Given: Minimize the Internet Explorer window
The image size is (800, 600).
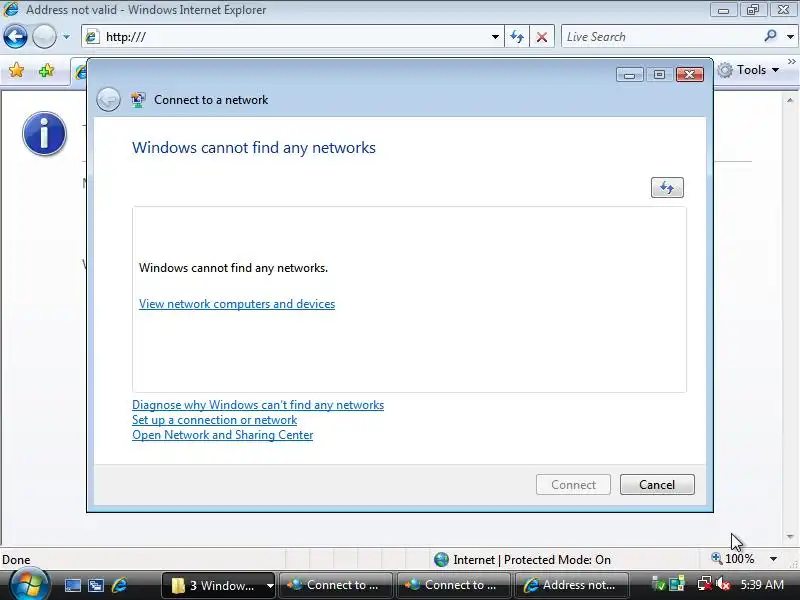Looking at the screenshot, I should point(723,10).
